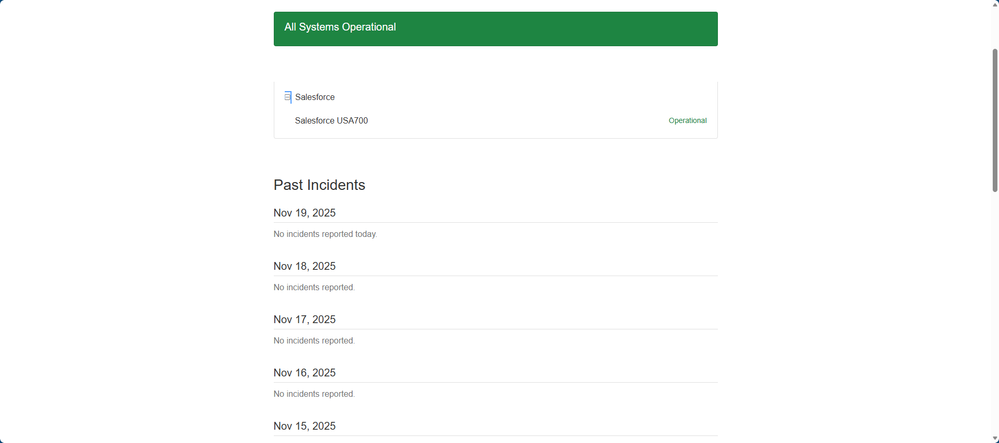Select the Nov 18, 2025 date heading
Screen dimensions: 999x443
(x=305, y=266)
